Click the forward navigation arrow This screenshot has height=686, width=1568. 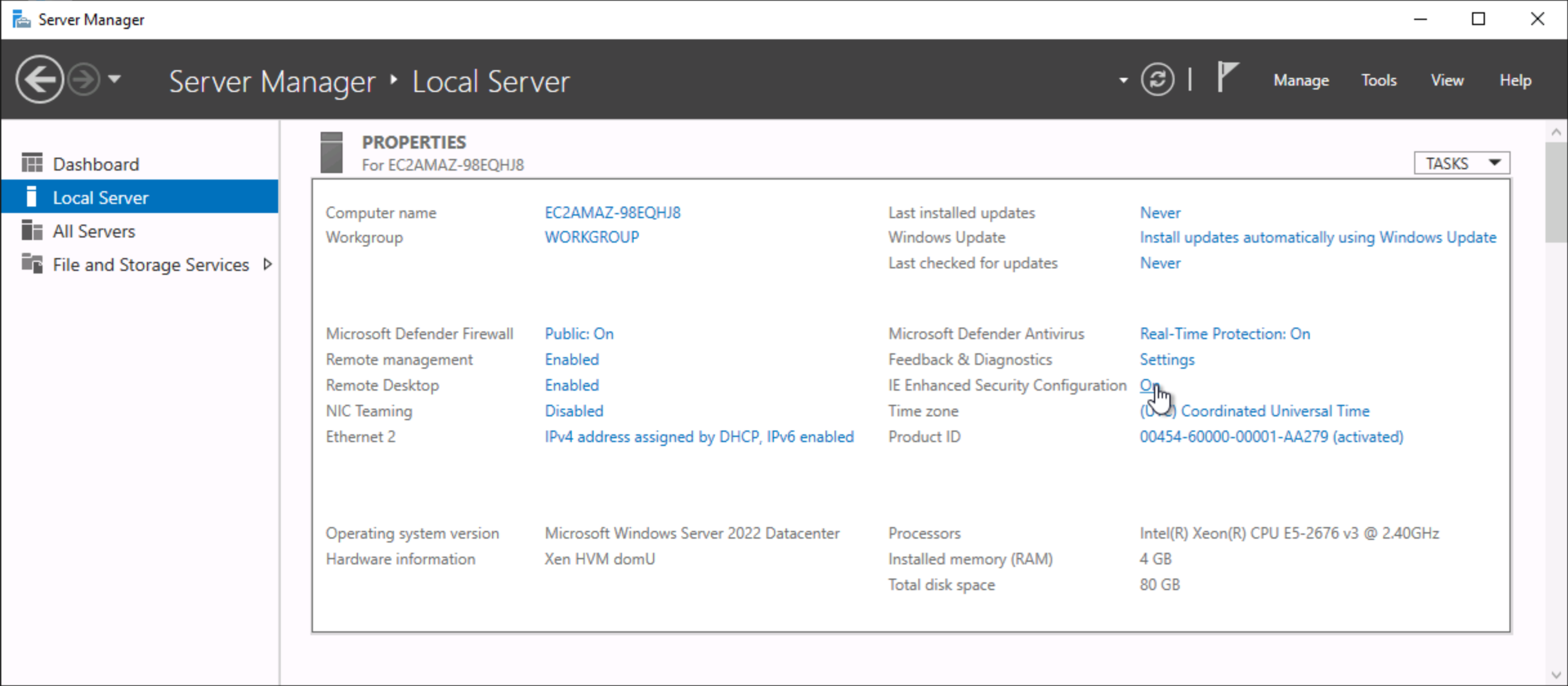coord(84,80)
